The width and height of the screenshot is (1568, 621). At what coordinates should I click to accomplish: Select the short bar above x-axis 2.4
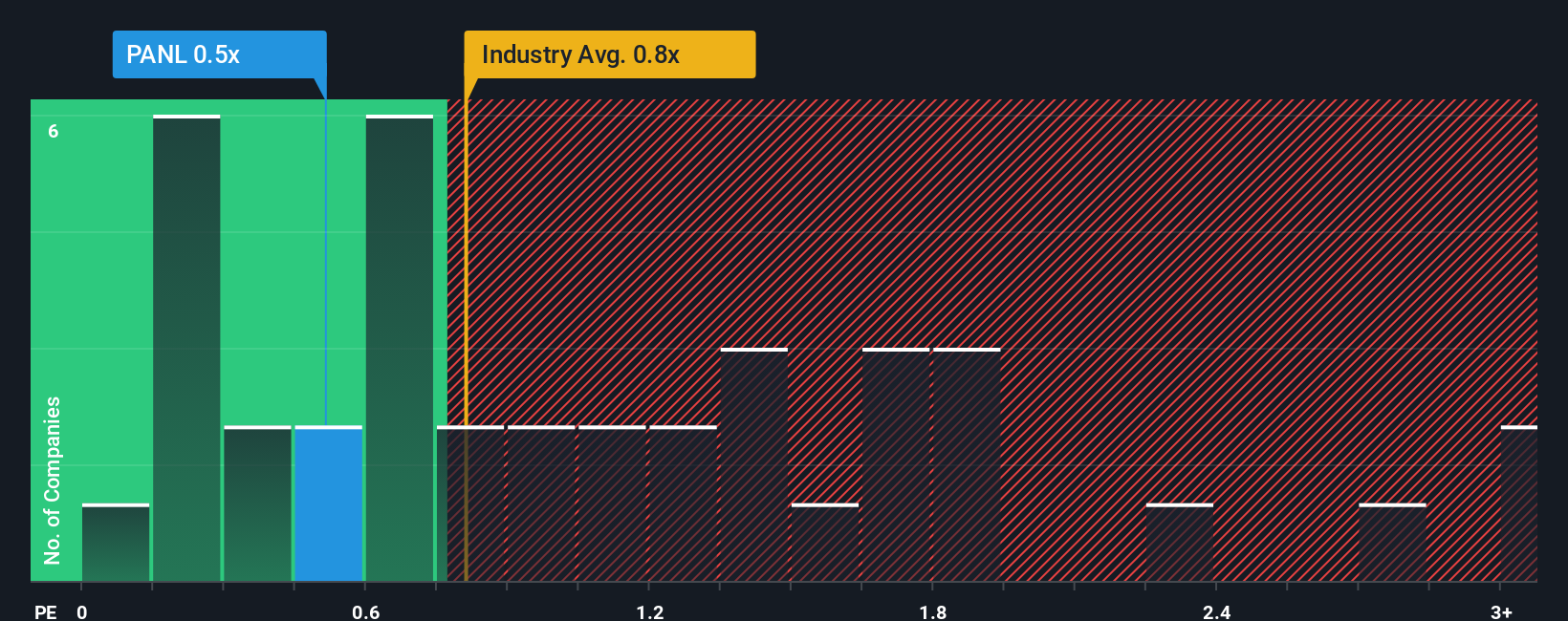click(1180, 543)
